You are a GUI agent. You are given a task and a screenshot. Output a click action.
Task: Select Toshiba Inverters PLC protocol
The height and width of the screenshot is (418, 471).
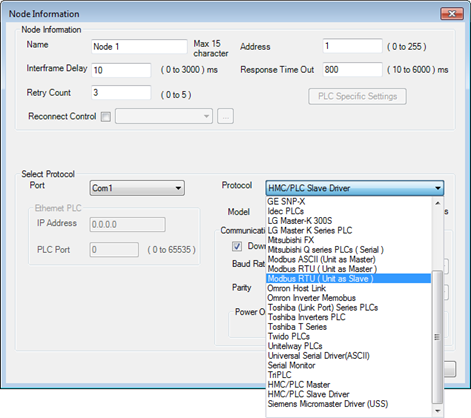(x=349, y=317)
